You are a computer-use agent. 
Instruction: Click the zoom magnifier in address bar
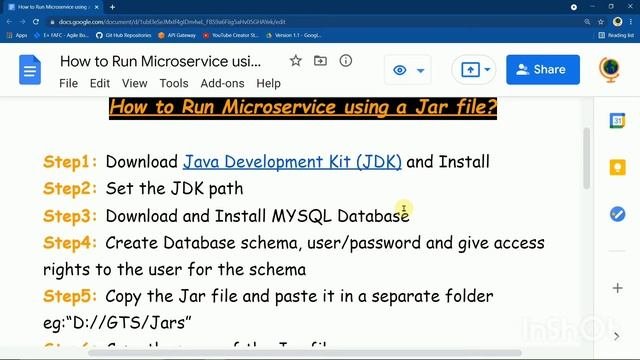click(x=587, y=22)
